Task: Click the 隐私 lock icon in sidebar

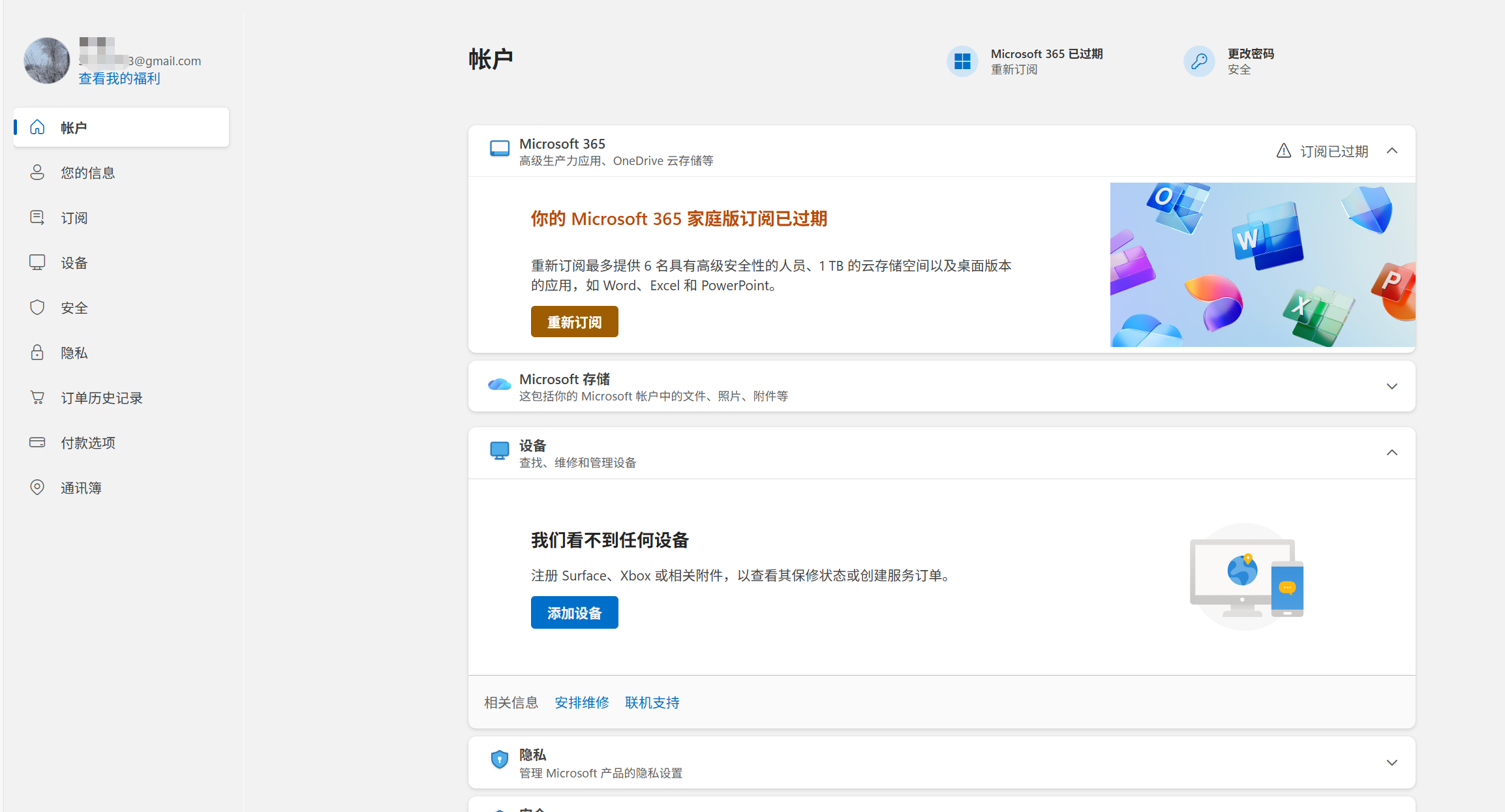Action: coord(37,352)
